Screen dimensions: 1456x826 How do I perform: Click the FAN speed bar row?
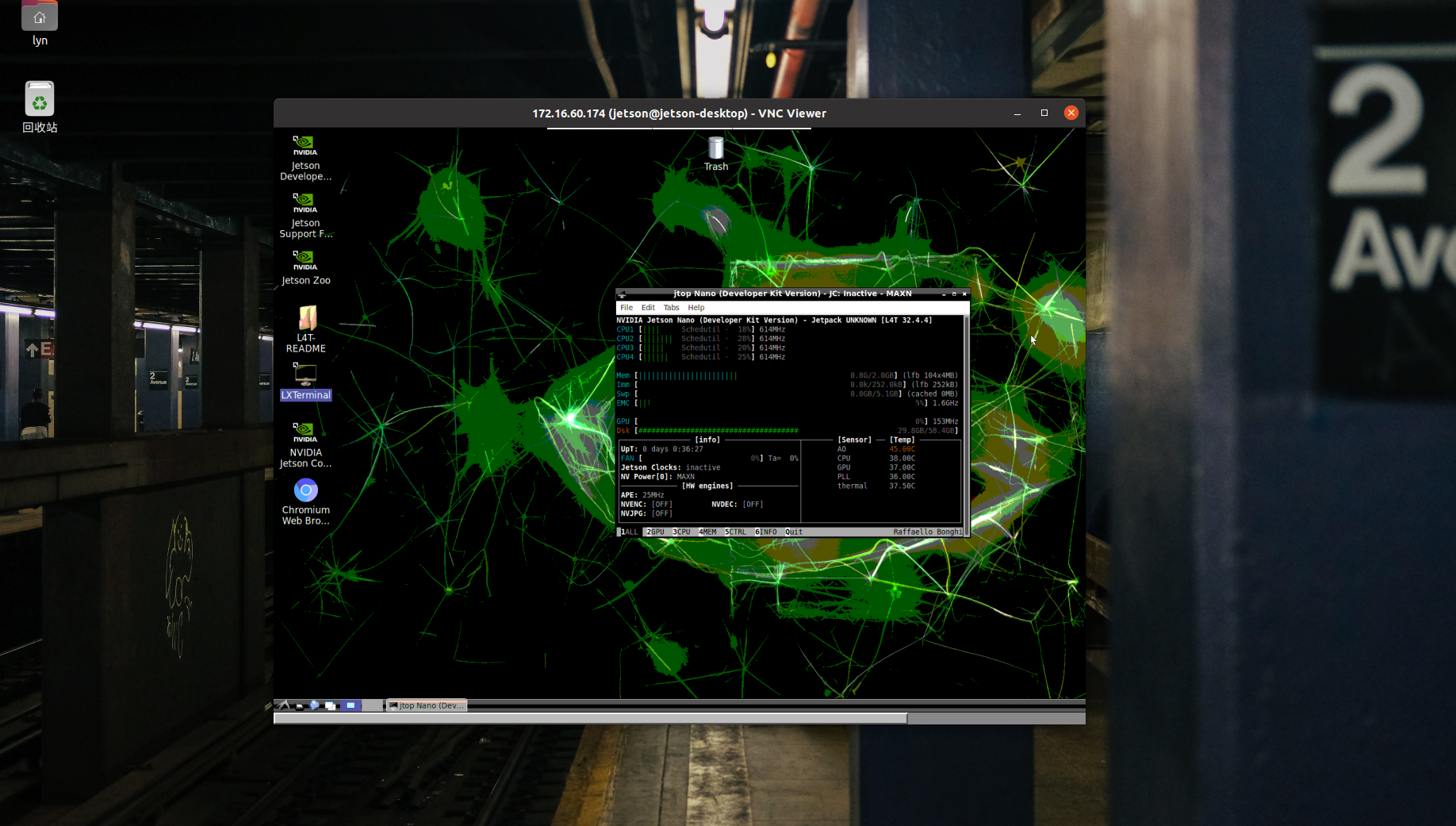pyautogui.click(x=709, y=459)
